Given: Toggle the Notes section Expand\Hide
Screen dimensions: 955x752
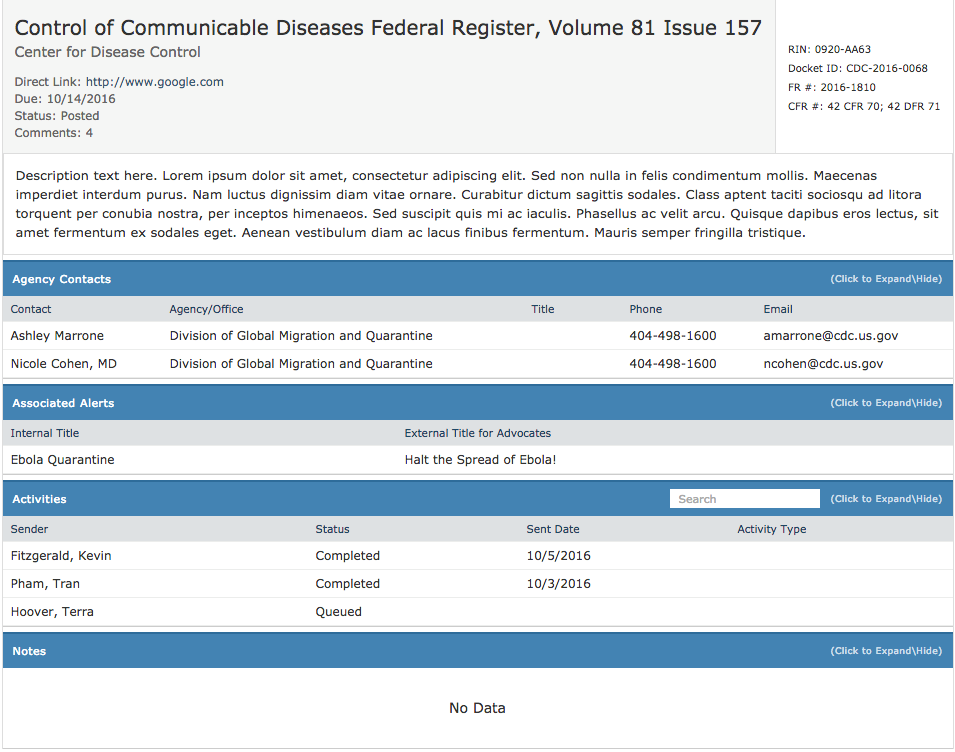Looking at the screenshot, I should (886, 651).
